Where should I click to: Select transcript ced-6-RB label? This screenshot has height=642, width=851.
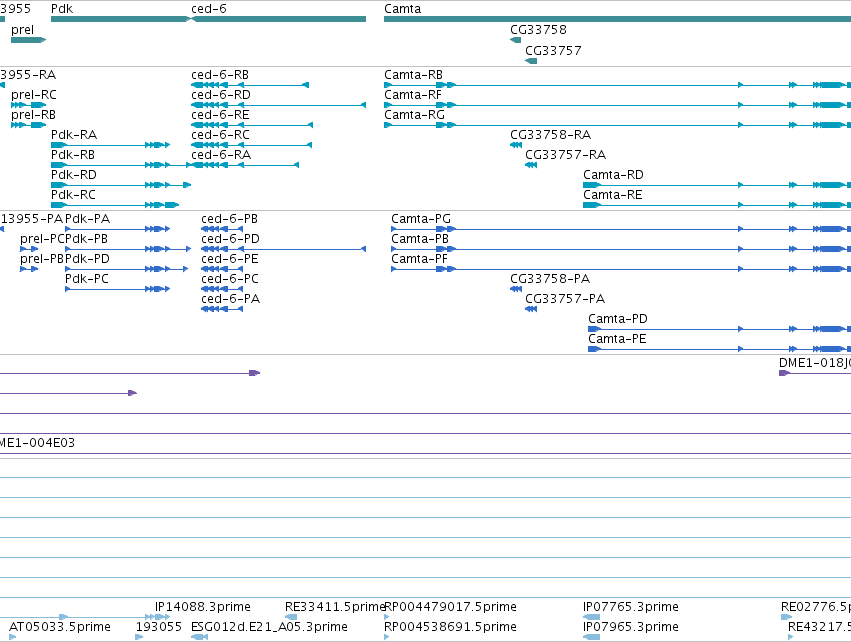220,75
